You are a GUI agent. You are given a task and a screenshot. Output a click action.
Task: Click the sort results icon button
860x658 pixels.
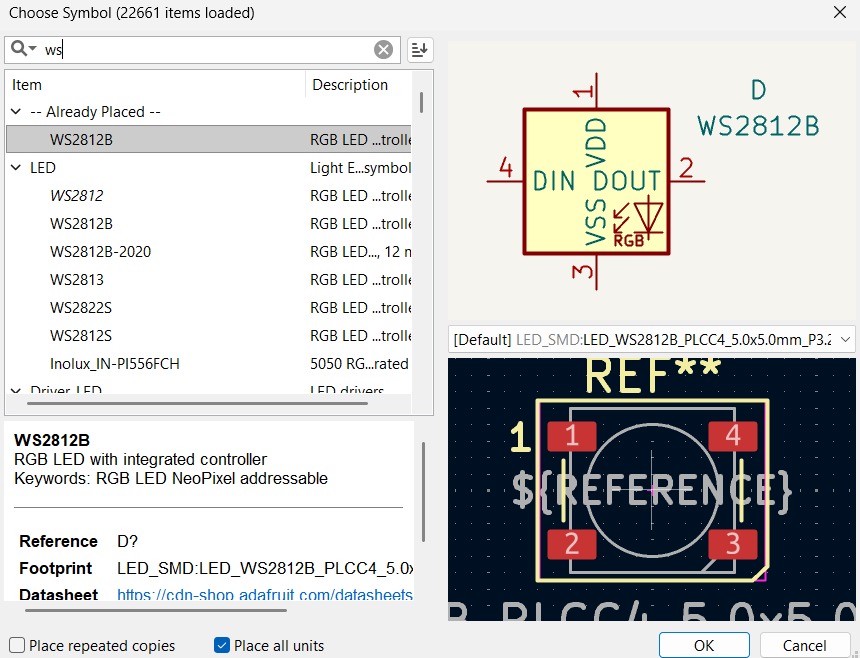click(420, 50)
